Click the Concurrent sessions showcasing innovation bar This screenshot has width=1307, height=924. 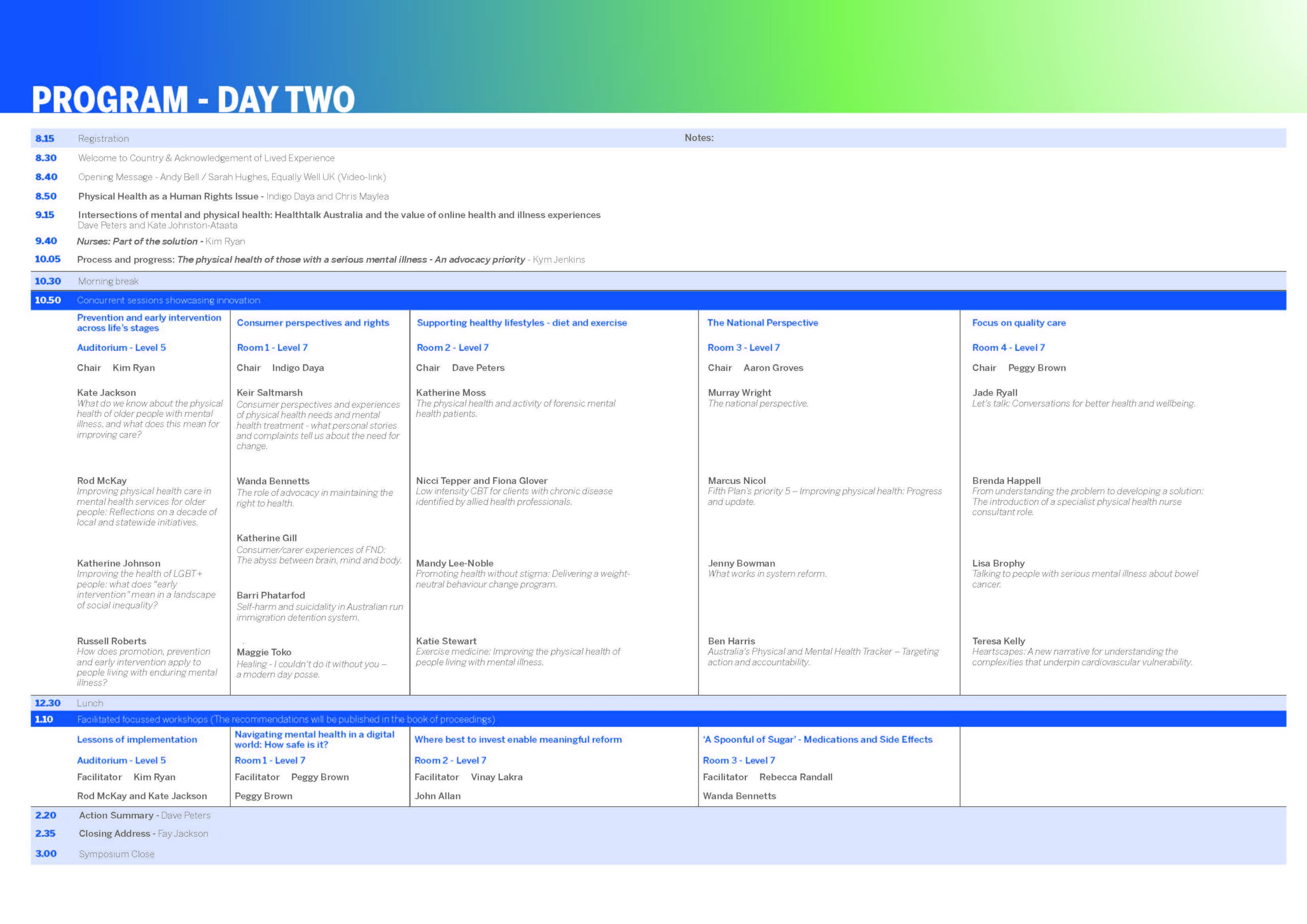point(168,300)
